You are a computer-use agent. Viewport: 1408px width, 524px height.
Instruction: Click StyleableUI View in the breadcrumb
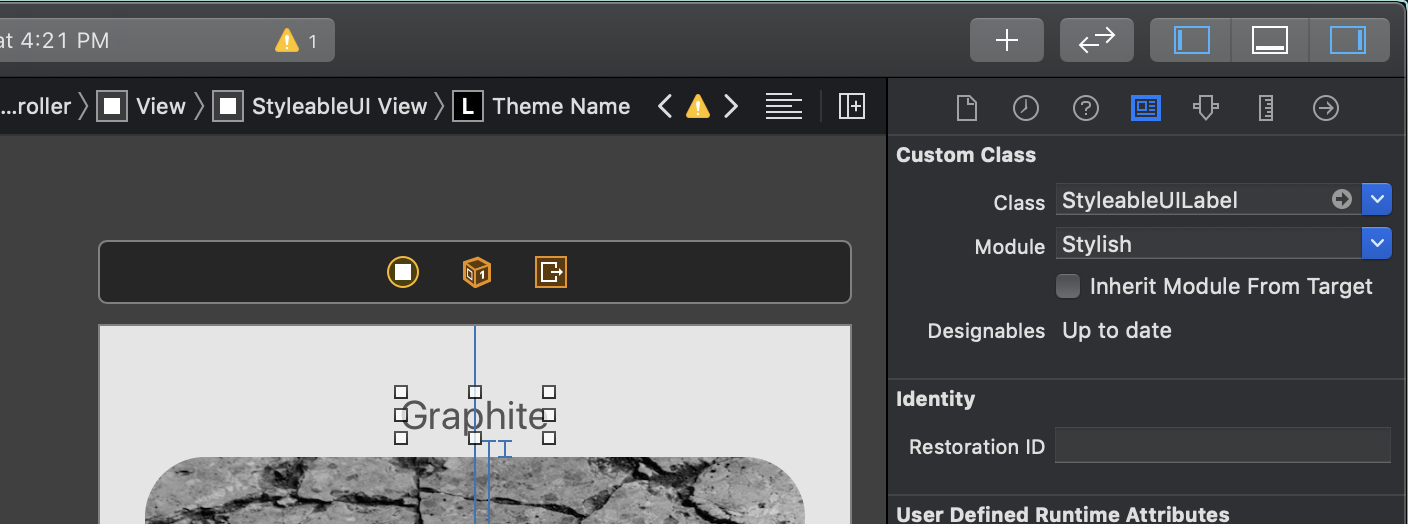coord(339,106)
